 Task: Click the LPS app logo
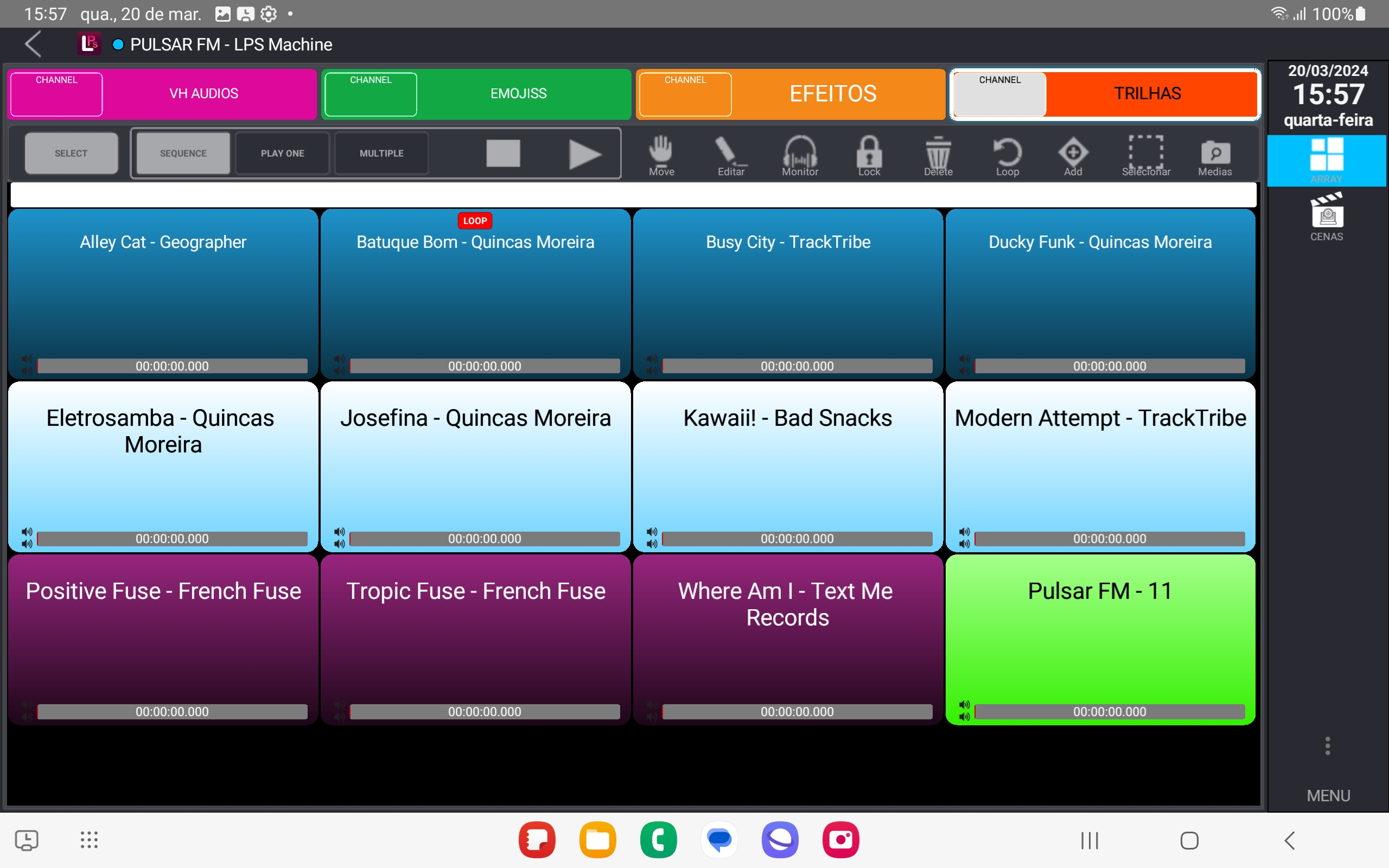(x=89, y=43)
